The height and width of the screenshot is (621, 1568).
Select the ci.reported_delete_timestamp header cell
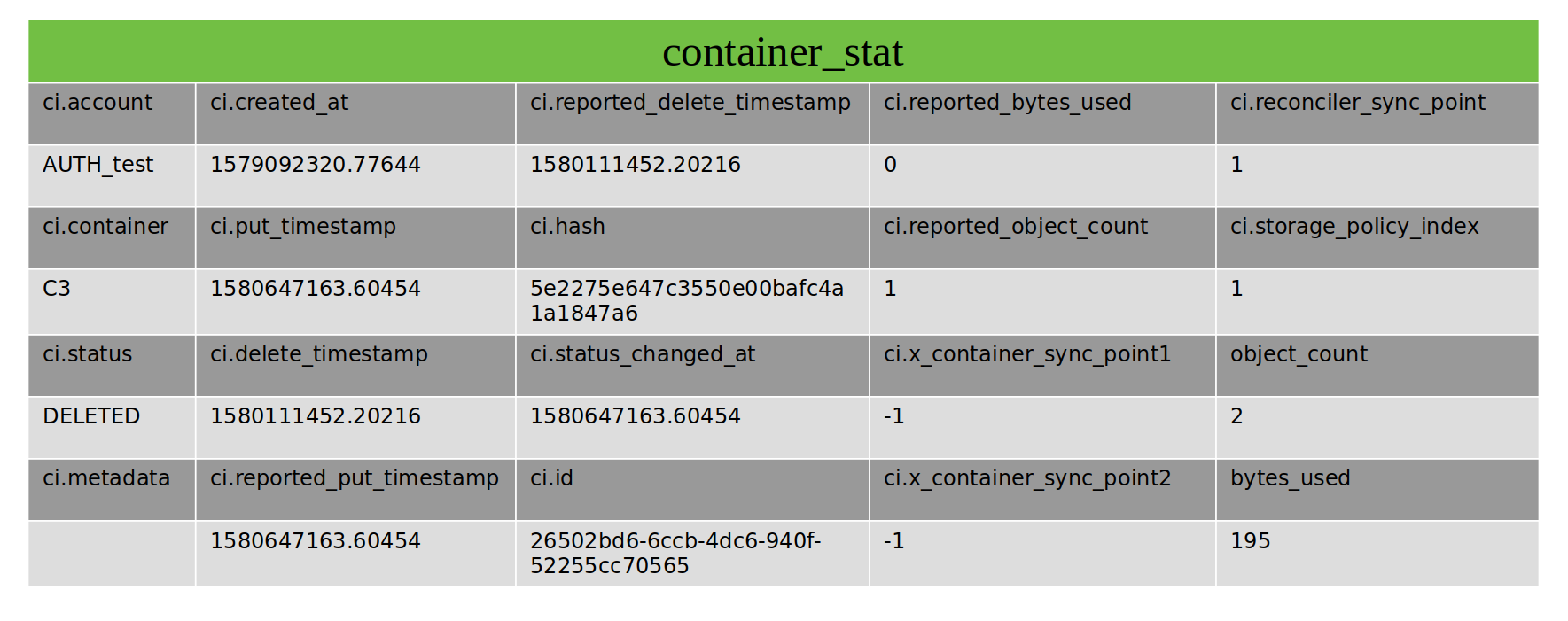pos(690,103)
